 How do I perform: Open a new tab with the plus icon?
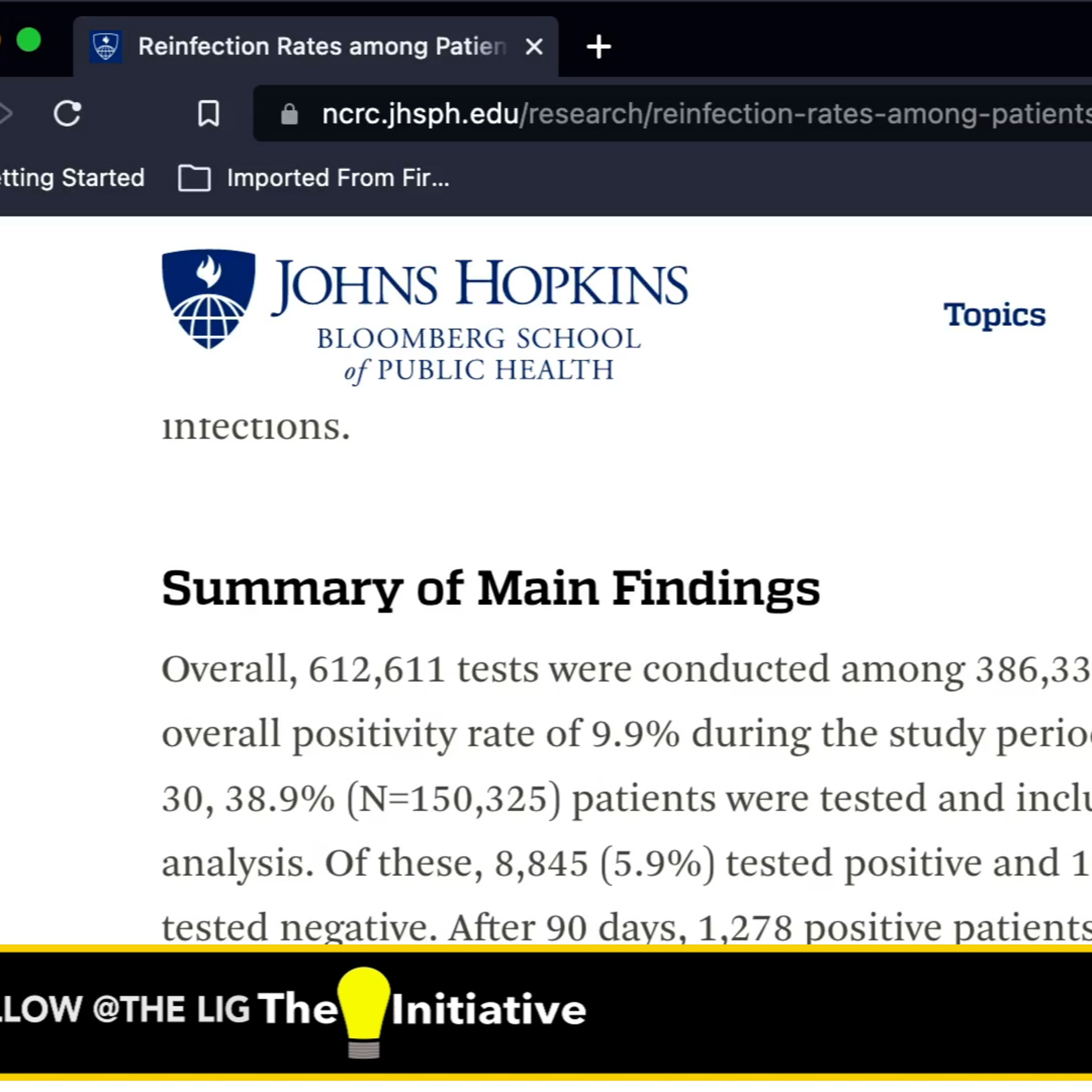pos(598,47)
